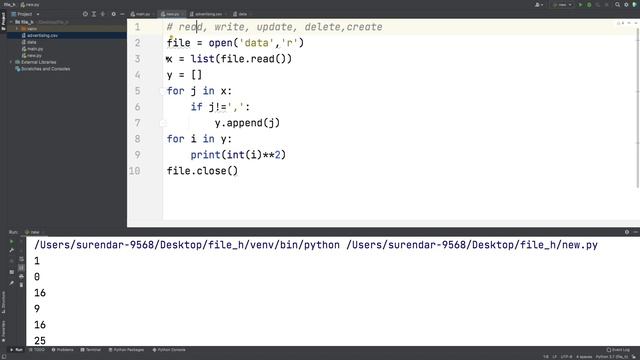
Task: Open the Python Console tool window tab
Action: pos(169,350)
